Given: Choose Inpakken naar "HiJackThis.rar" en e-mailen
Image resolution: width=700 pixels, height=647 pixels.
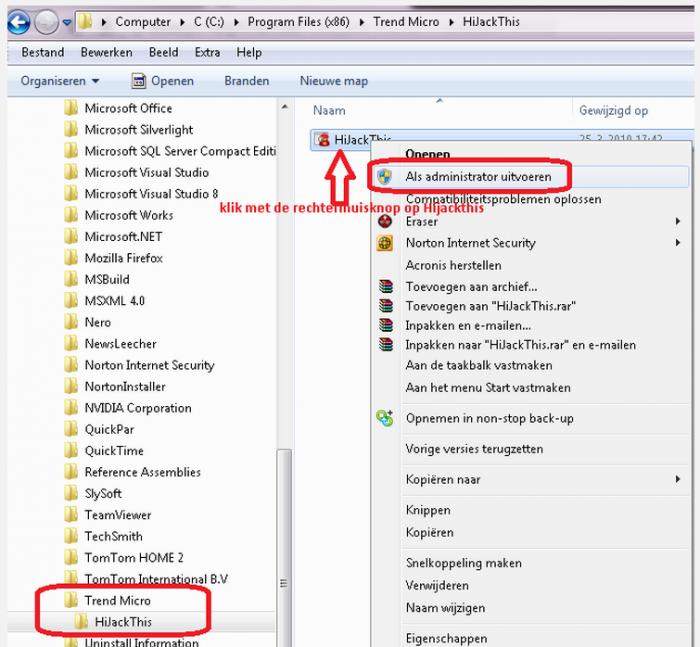Looking at the screenshot, I should (x=521, y=345).
